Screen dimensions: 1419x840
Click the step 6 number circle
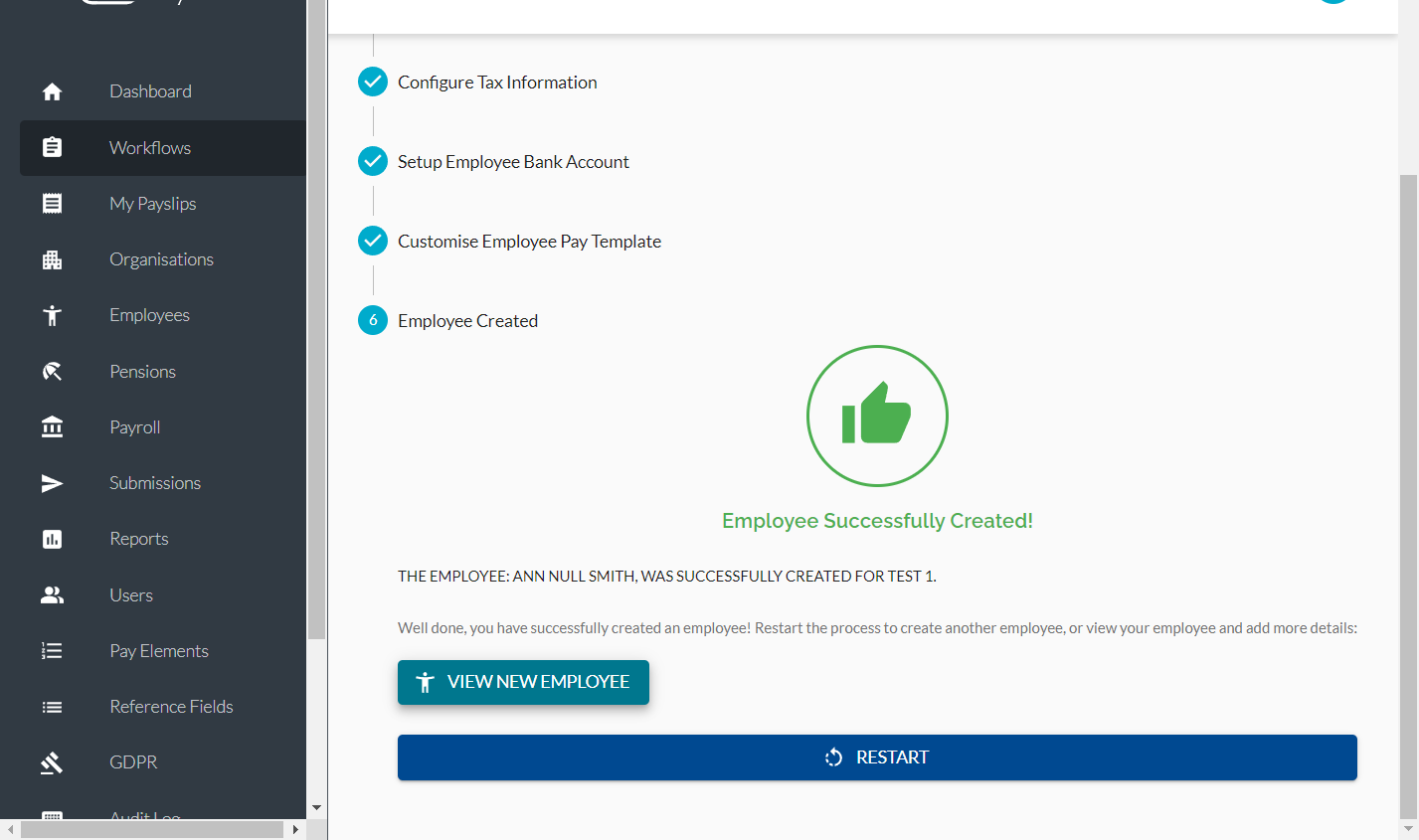click(373, 320)
